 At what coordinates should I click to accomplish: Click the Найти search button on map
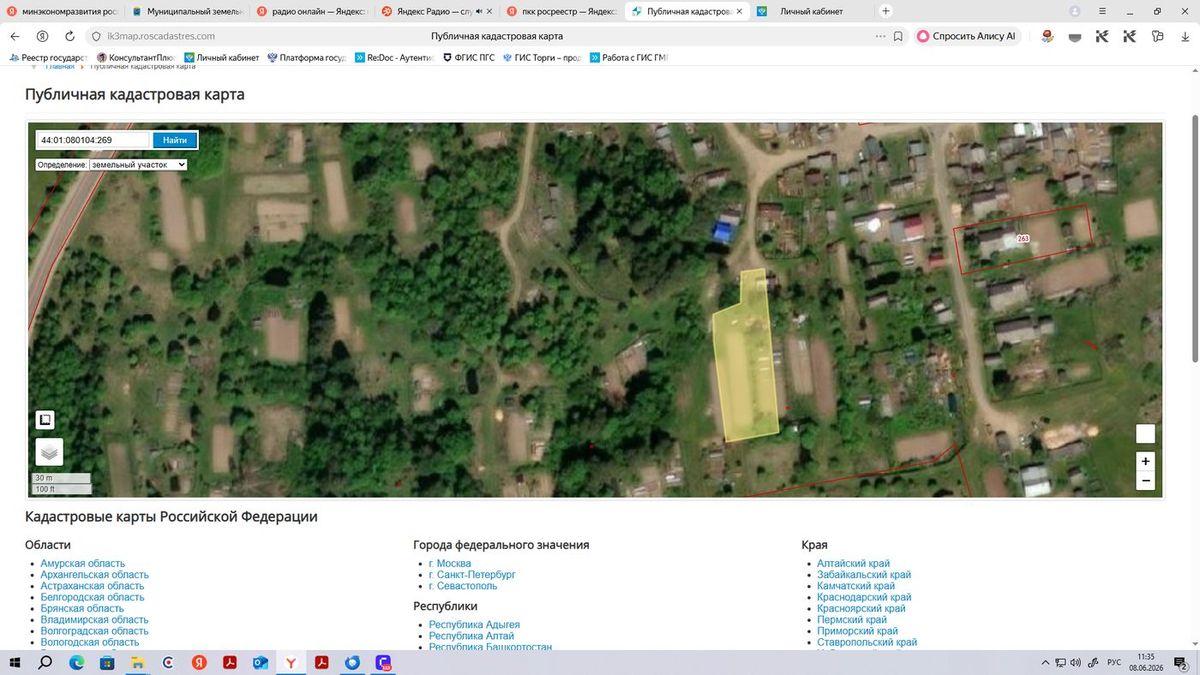coord(174,140)
